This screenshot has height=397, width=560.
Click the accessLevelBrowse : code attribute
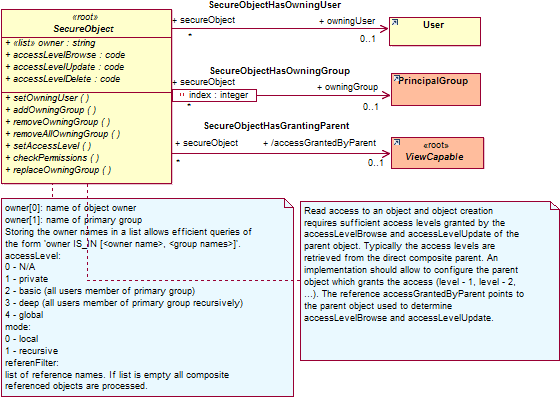coord(65,55)
